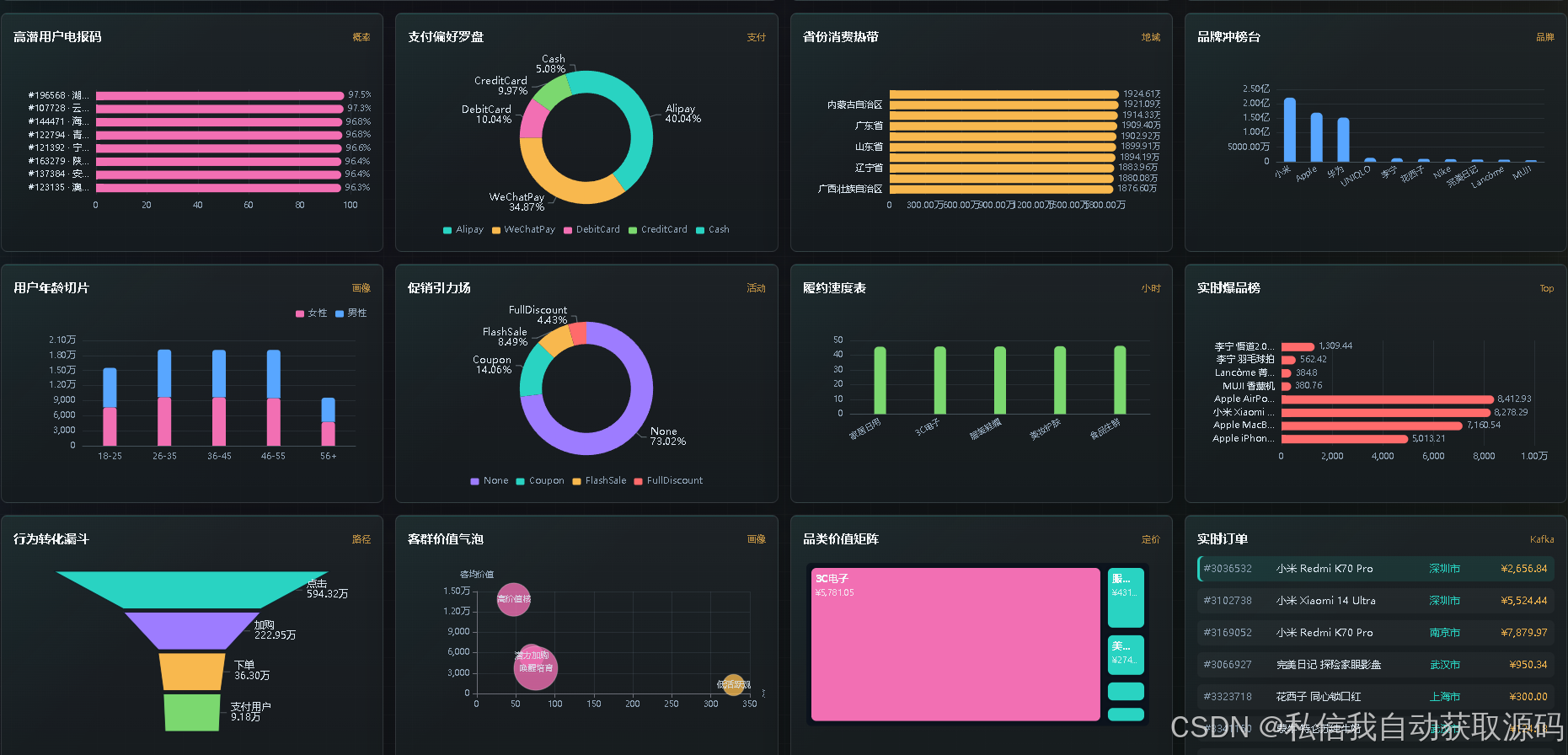Image resolution: width=1568 pixels, height=755 pixels.
Task: Click the 18-25 age group stacked bar
Action: [x=110, y=407]
